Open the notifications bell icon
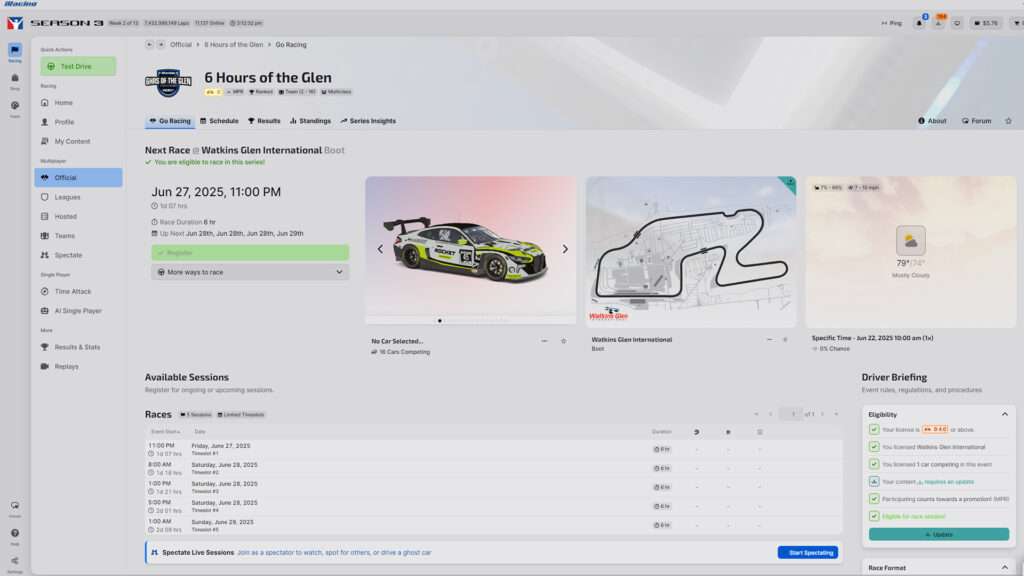The image size is (1024, 576). click(919, 23)
